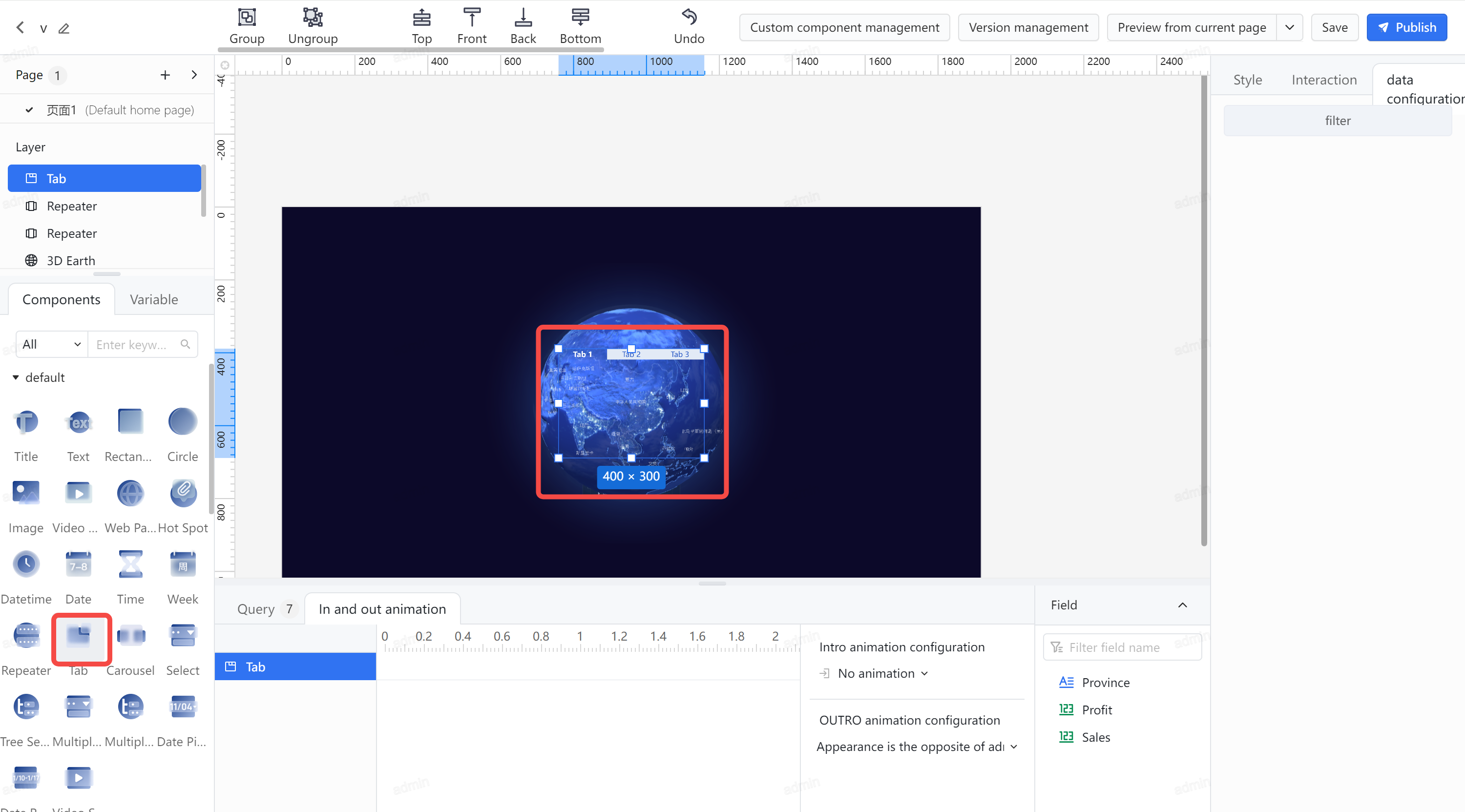Screen dimensions: 1465x812
Task: Click the Filter field name input
Action: [1122, 647]
